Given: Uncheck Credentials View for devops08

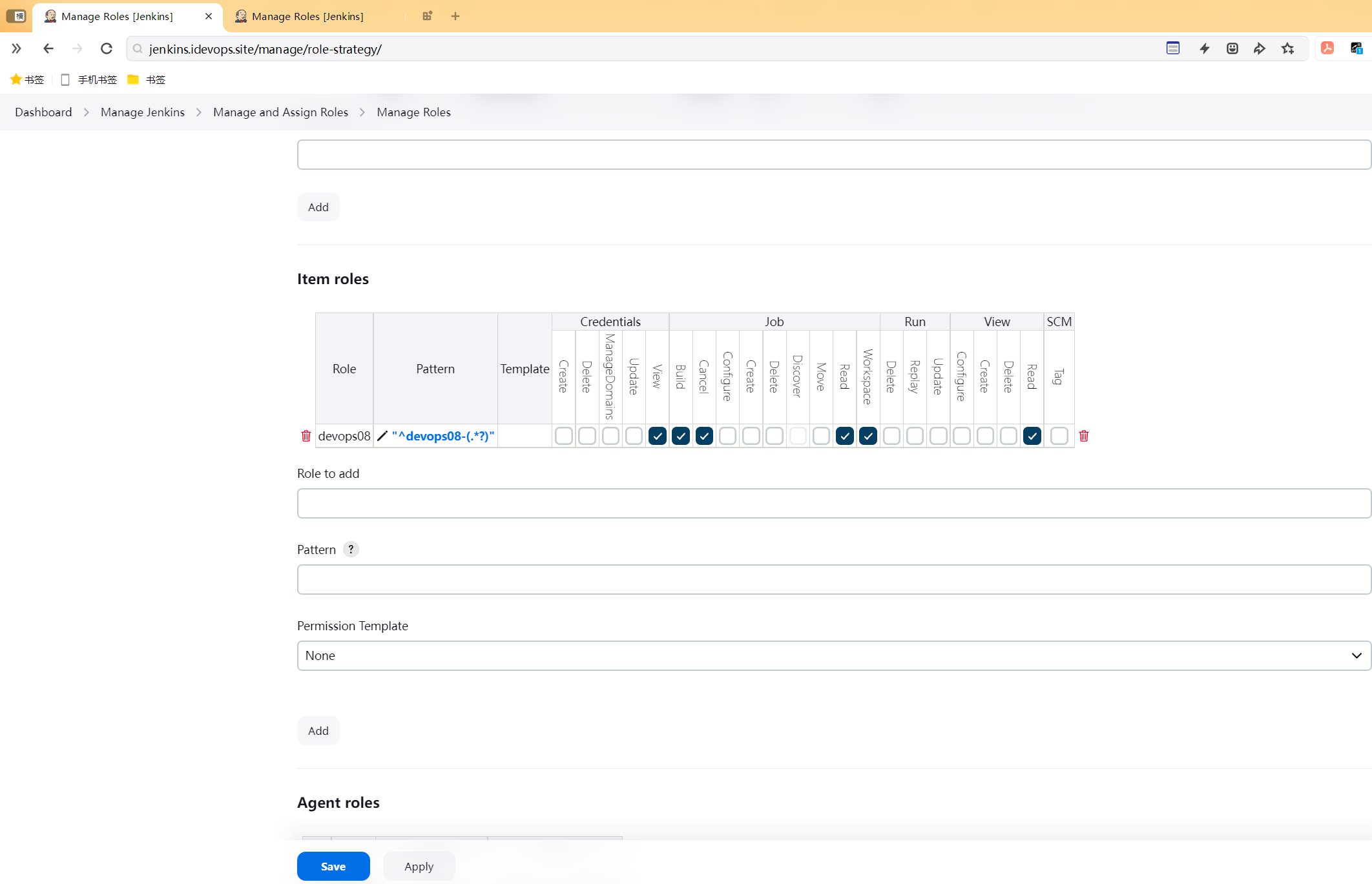Looking at the screenshot, I should [658, 436].
